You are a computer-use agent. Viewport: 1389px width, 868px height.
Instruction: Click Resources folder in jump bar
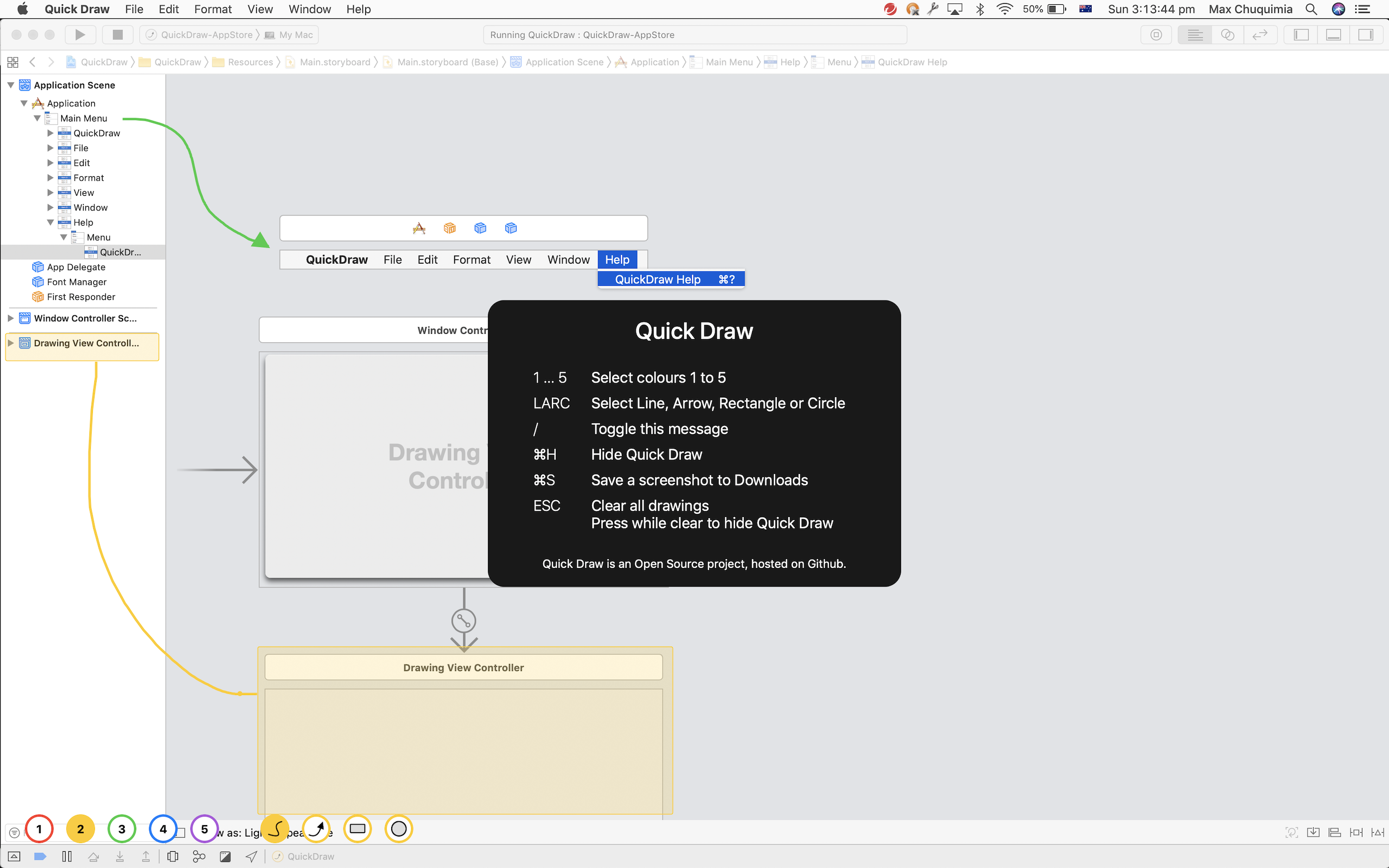point(243,62)
